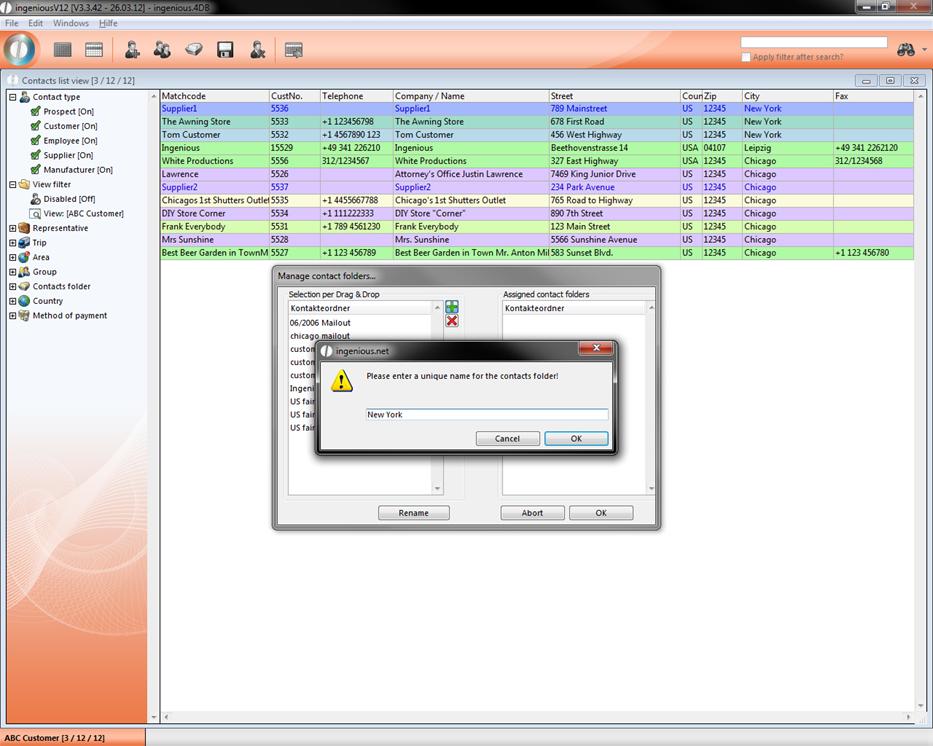Click the Rename button
This screenshot has width=933, height=746.
tap(413, 513)
